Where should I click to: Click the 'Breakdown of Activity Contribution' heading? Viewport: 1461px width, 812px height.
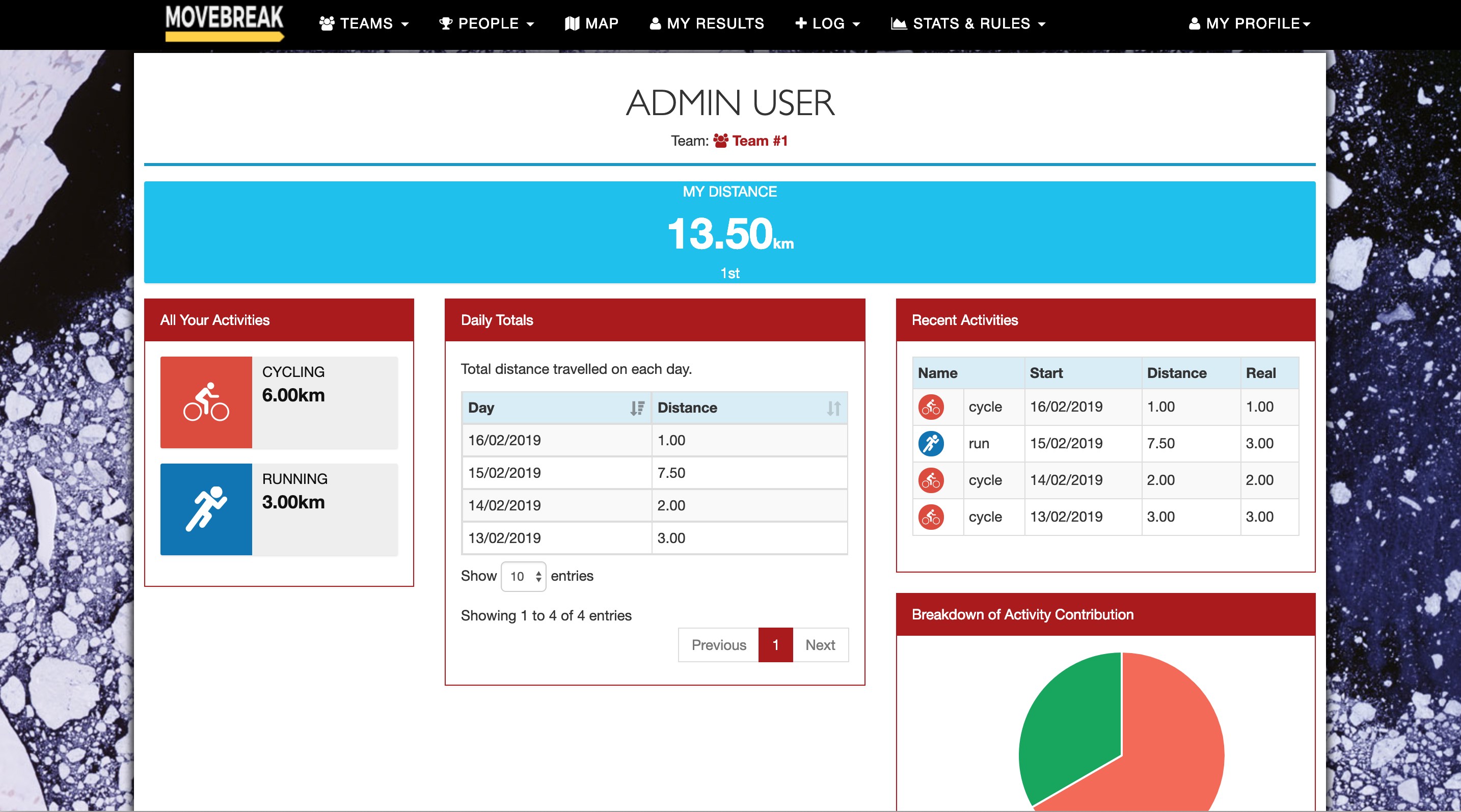click(1022, 615)
